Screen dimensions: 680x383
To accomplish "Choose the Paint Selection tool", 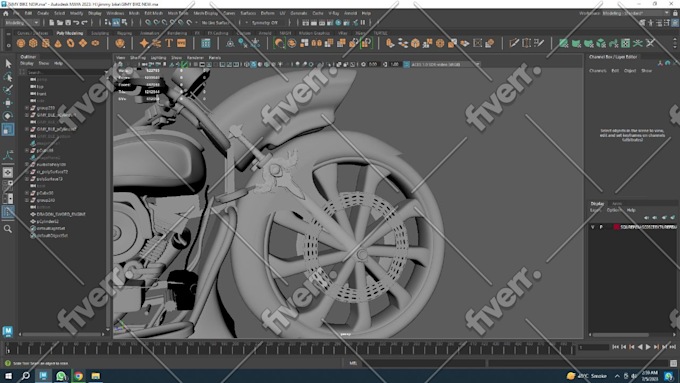I will pyautogui.click(x=8, y=90).
